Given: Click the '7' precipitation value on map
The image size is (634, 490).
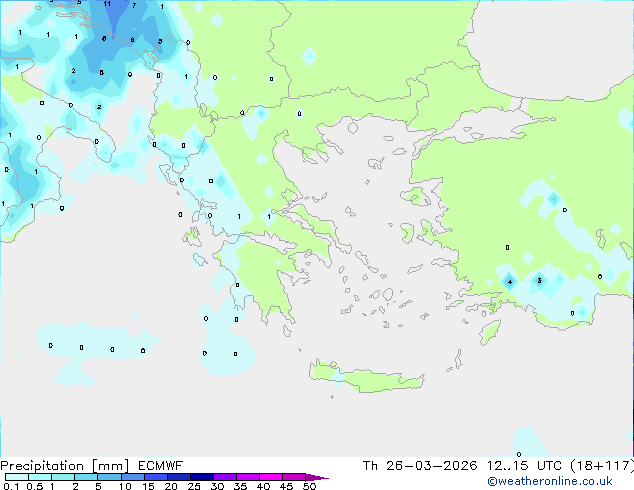Looking at the screenshot, I should pos(134,5).
